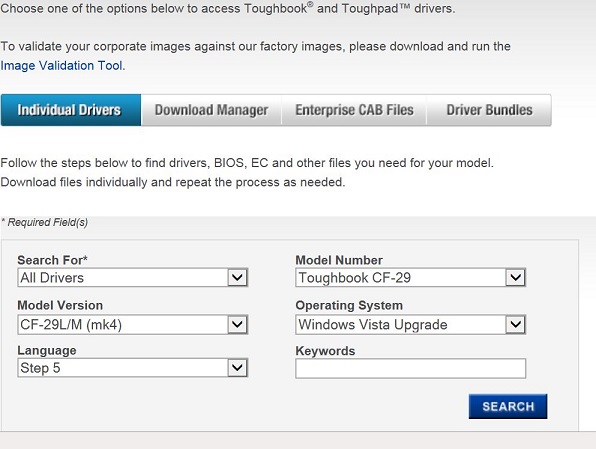Focus the Keywords text field
596x449 pixels.
(411, 368)
